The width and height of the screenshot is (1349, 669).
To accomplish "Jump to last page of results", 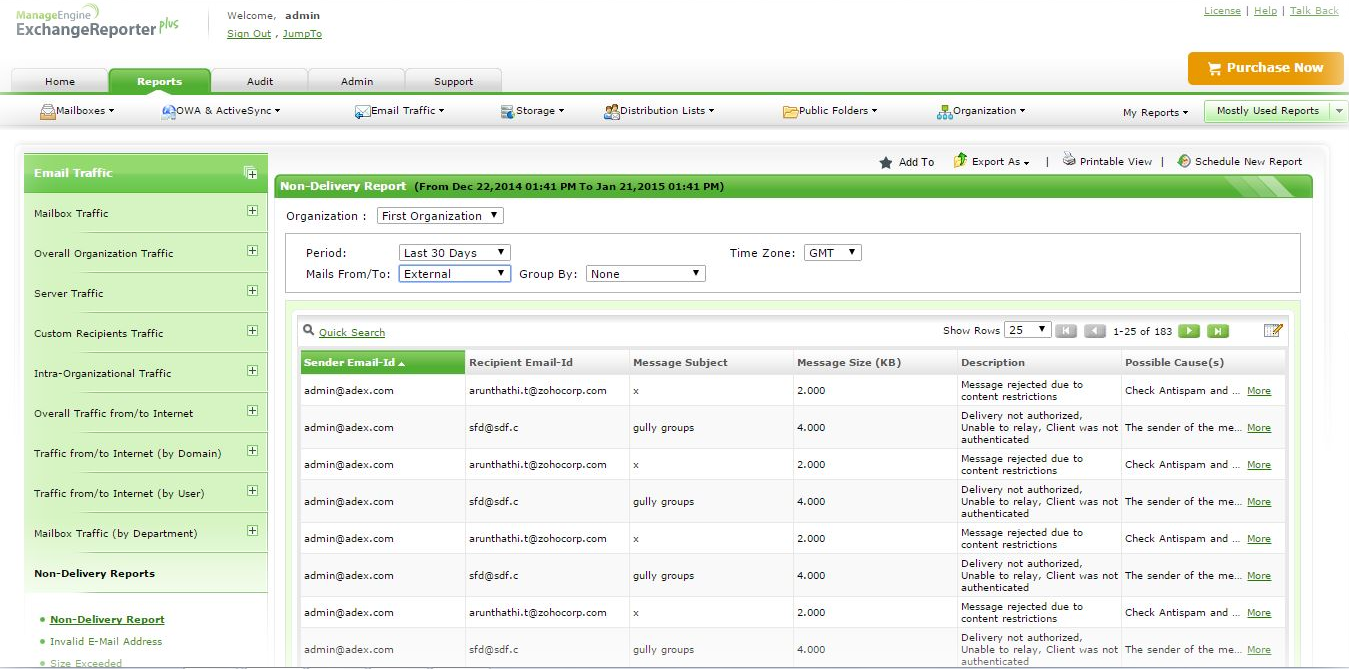I will (x=1217, y=331).
